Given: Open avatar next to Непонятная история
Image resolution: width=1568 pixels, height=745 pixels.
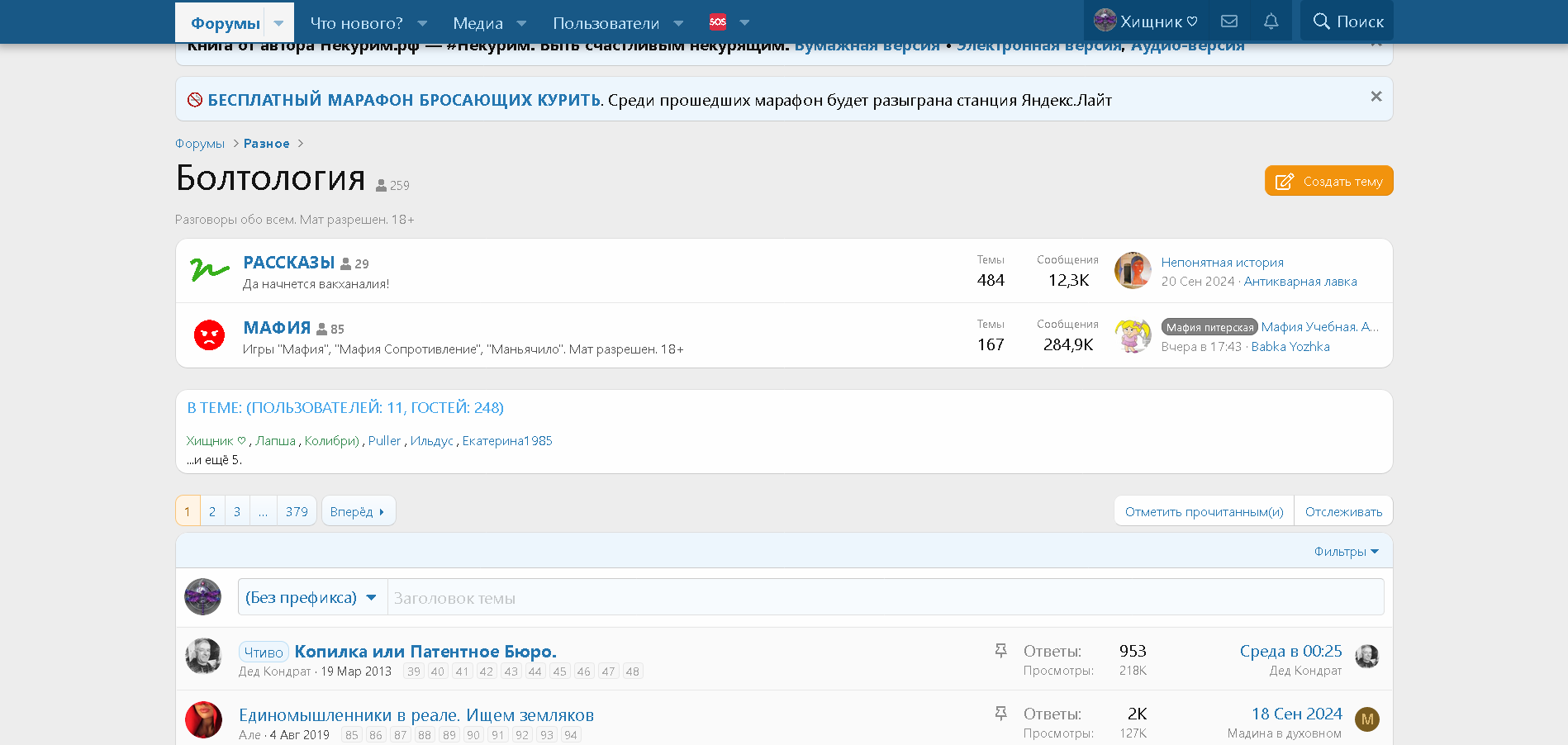Looking at the screenshot, I should click(1133, 271).
